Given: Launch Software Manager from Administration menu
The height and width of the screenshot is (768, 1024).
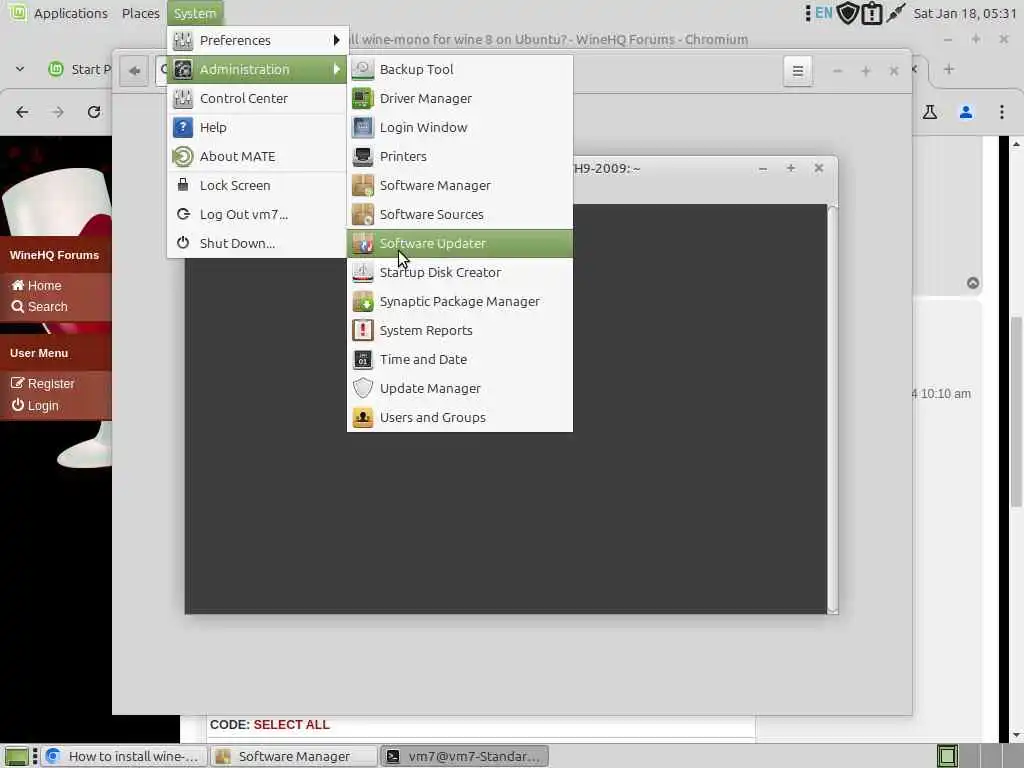Looking at the screenshot, I should 460,185.
